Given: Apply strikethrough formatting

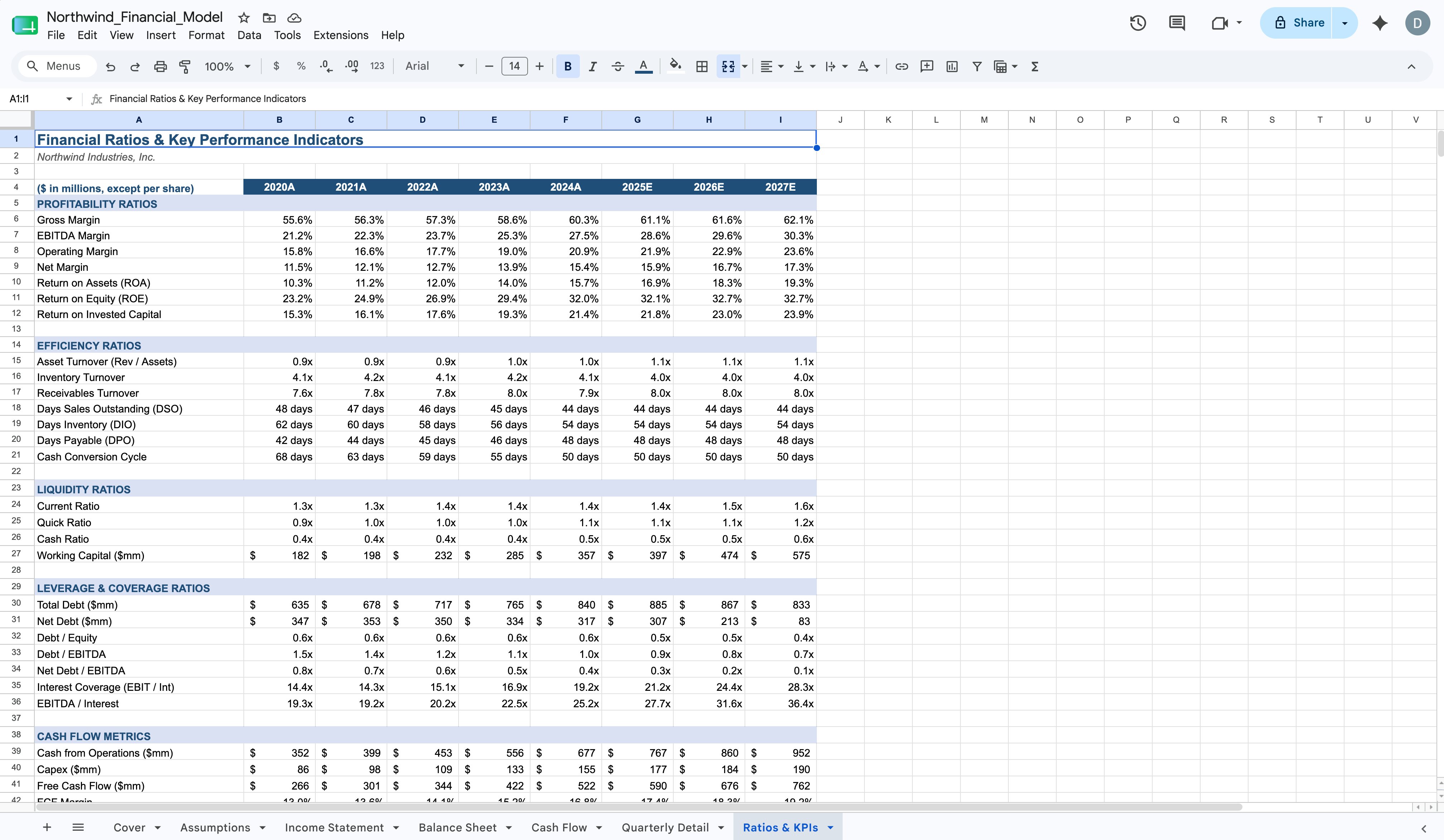Looking at the screenshot, I should pyautogui.click(x=618, y=67).
